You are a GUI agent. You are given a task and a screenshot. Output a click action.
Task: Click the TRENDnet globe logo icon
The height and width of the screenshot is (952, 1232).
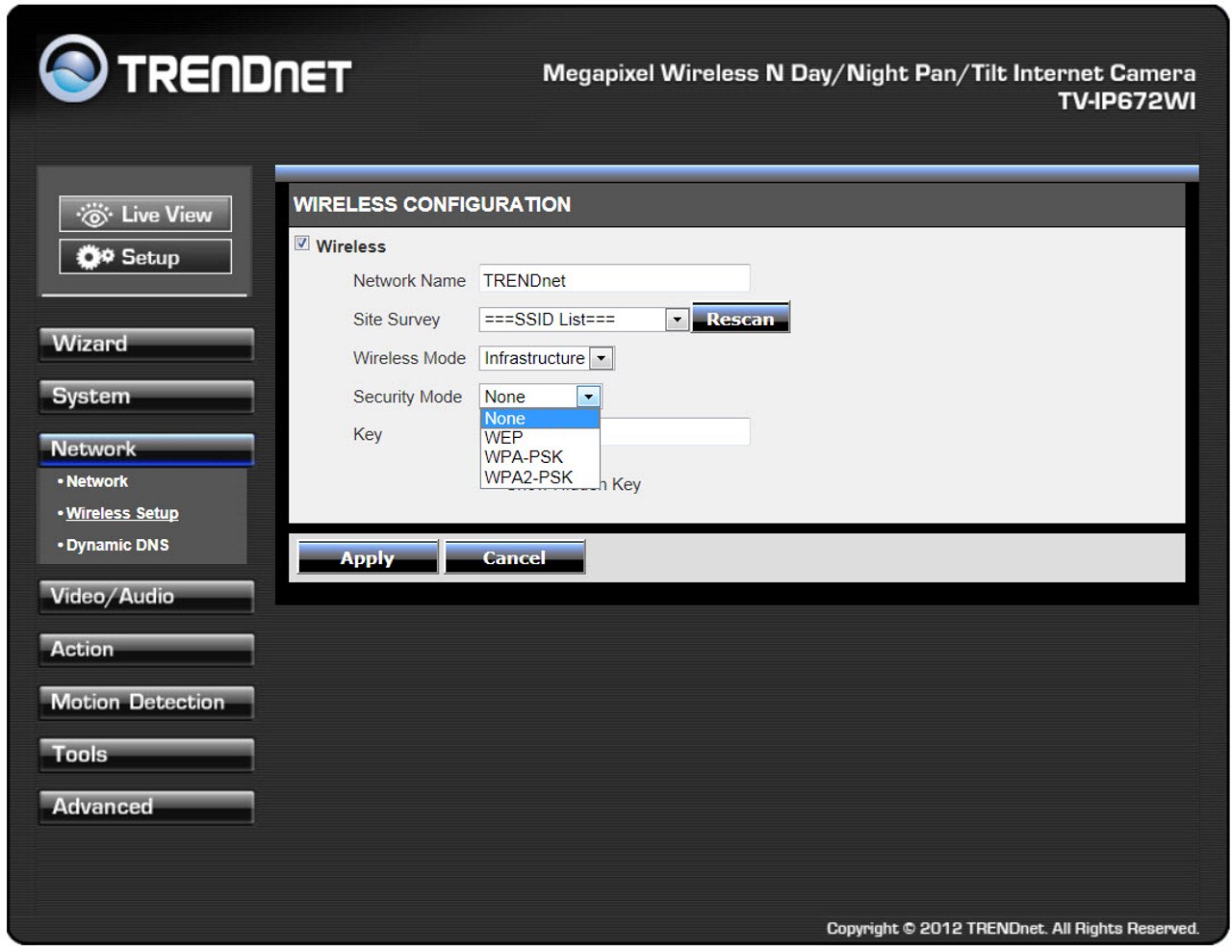point(73,68)
